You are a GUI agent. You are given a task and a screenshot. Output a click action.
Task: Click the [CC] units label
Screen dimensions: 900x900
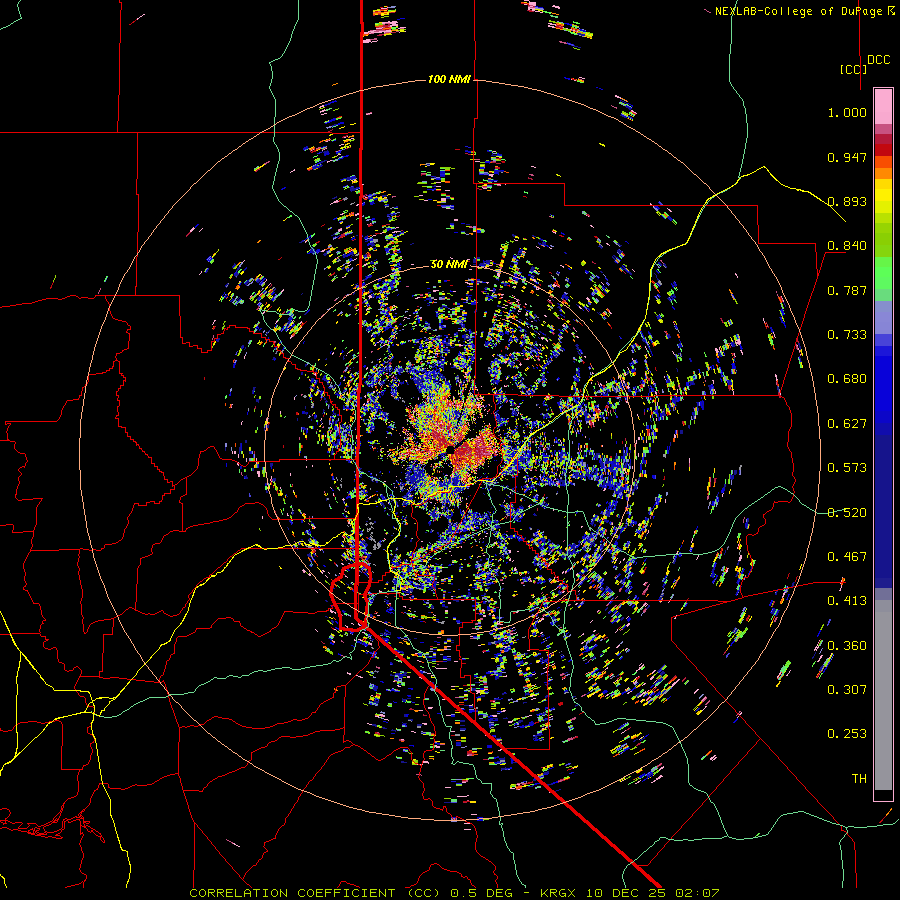853,69
